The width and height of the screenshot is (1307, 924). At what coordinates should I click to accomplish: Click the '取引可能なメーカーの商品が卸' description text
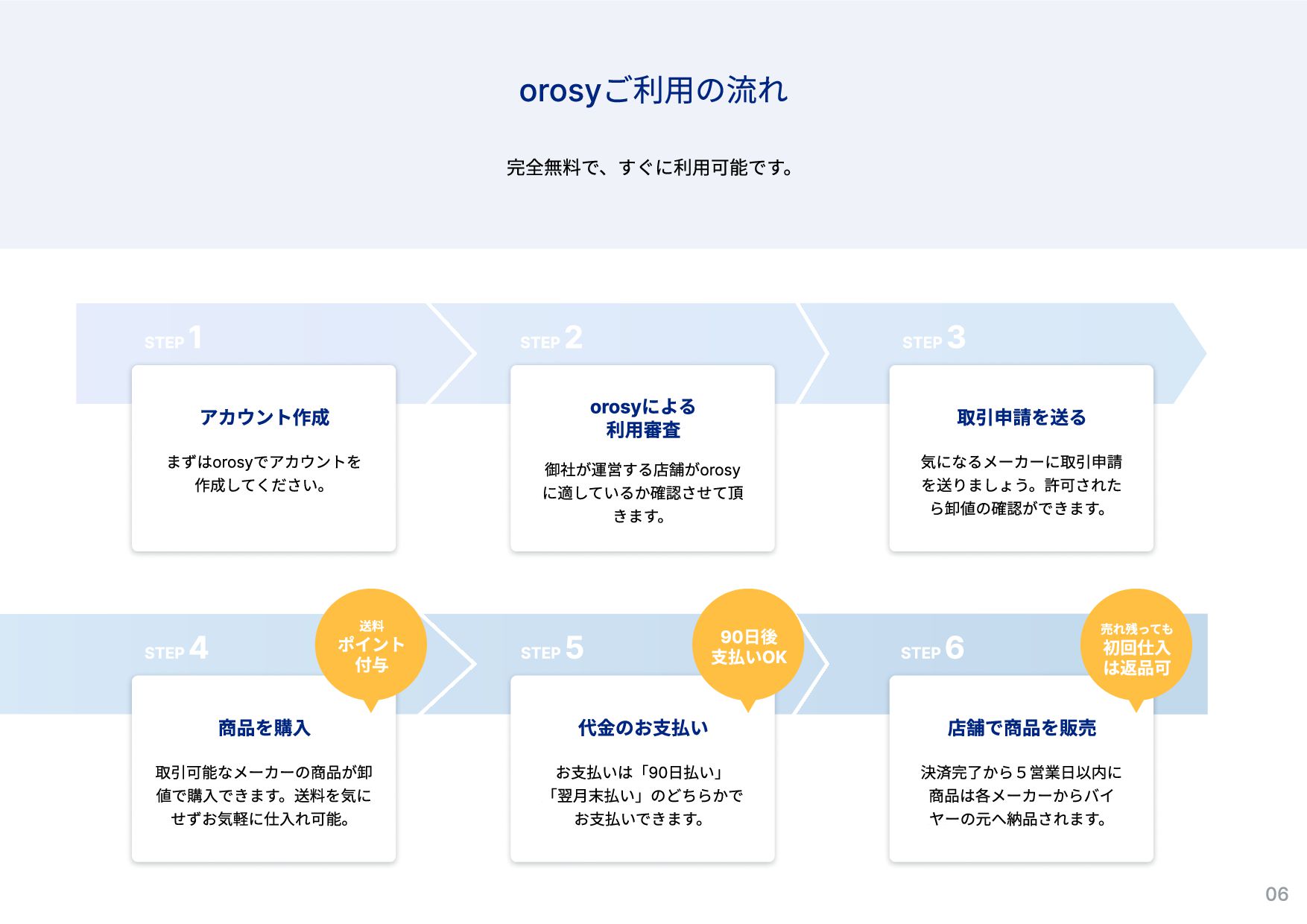[x=264, y=773]
